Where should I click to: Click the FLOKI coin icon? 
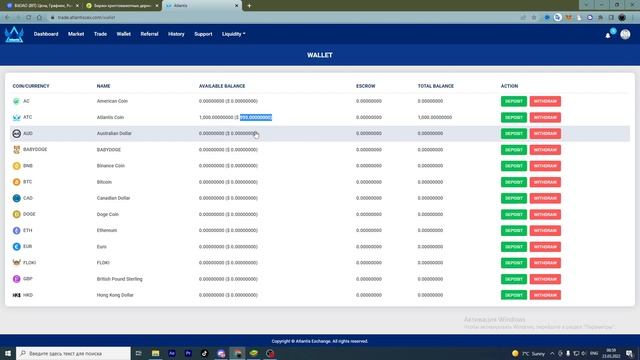[x=16, y=263]
